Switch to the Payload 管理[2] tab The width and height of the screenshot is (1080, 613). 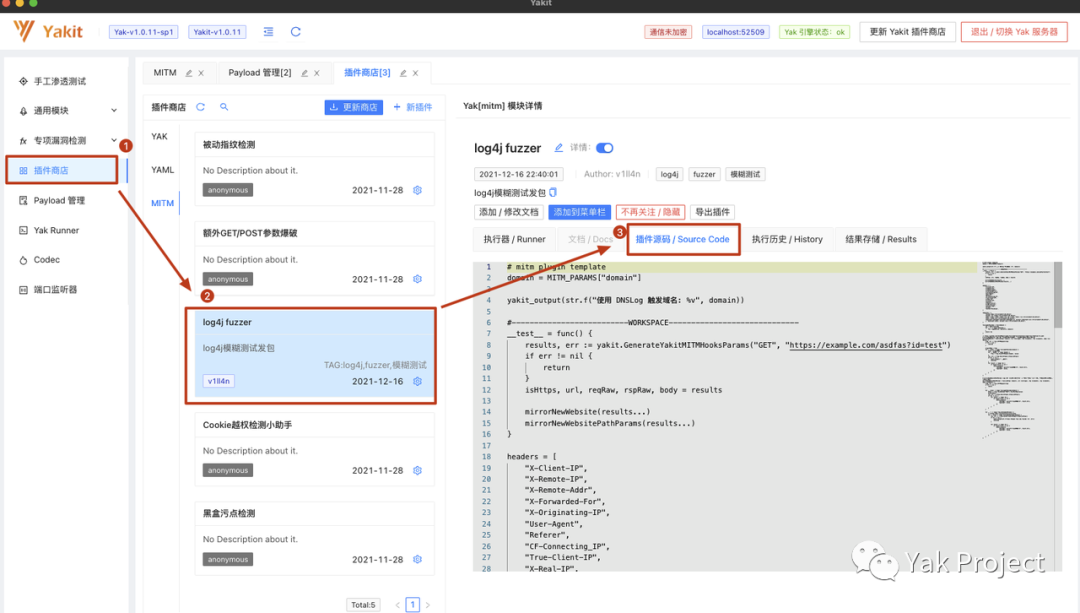260,72
